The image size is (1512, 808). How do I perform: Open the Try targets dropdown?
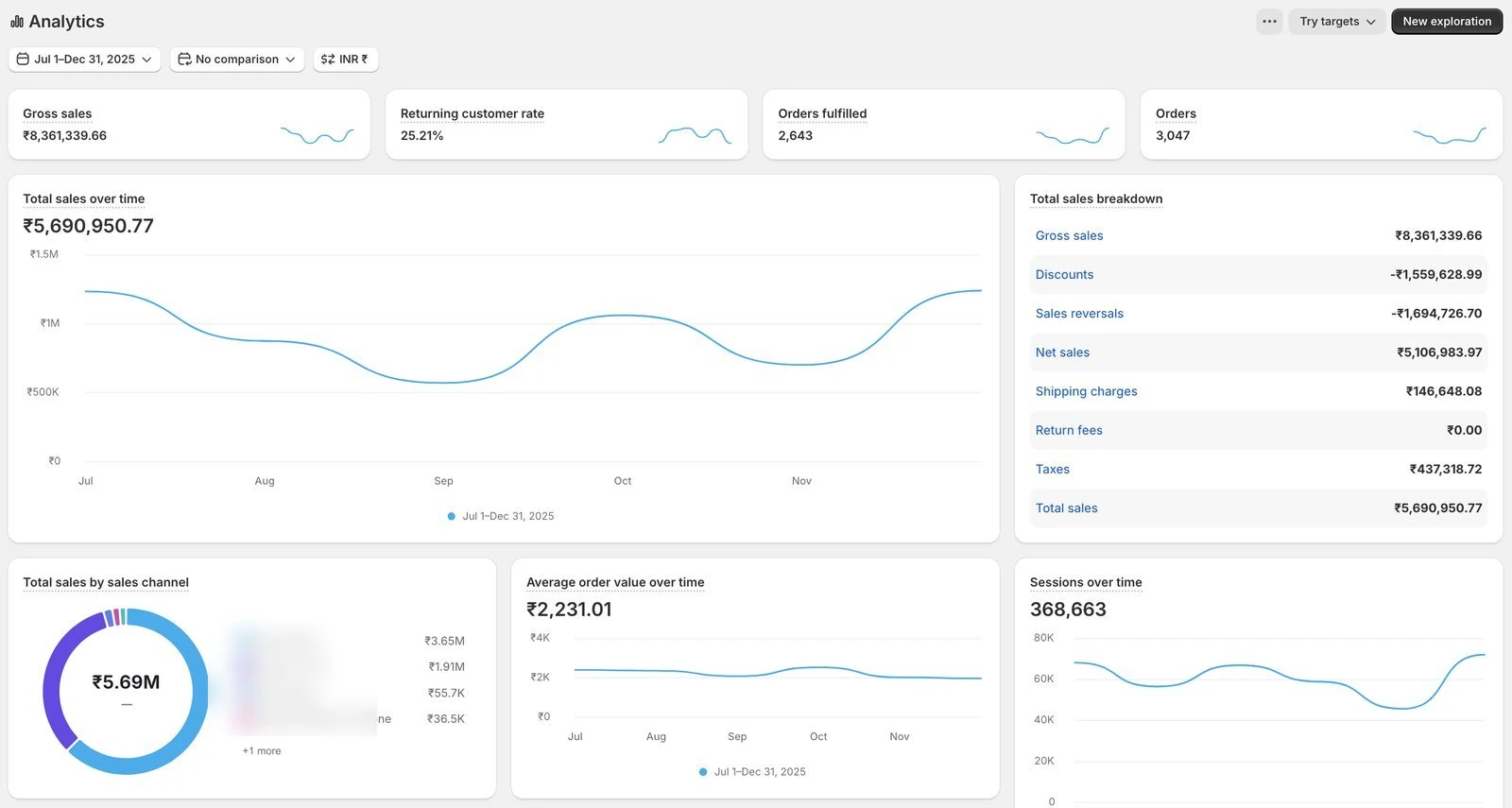[x=1337, y=21]
